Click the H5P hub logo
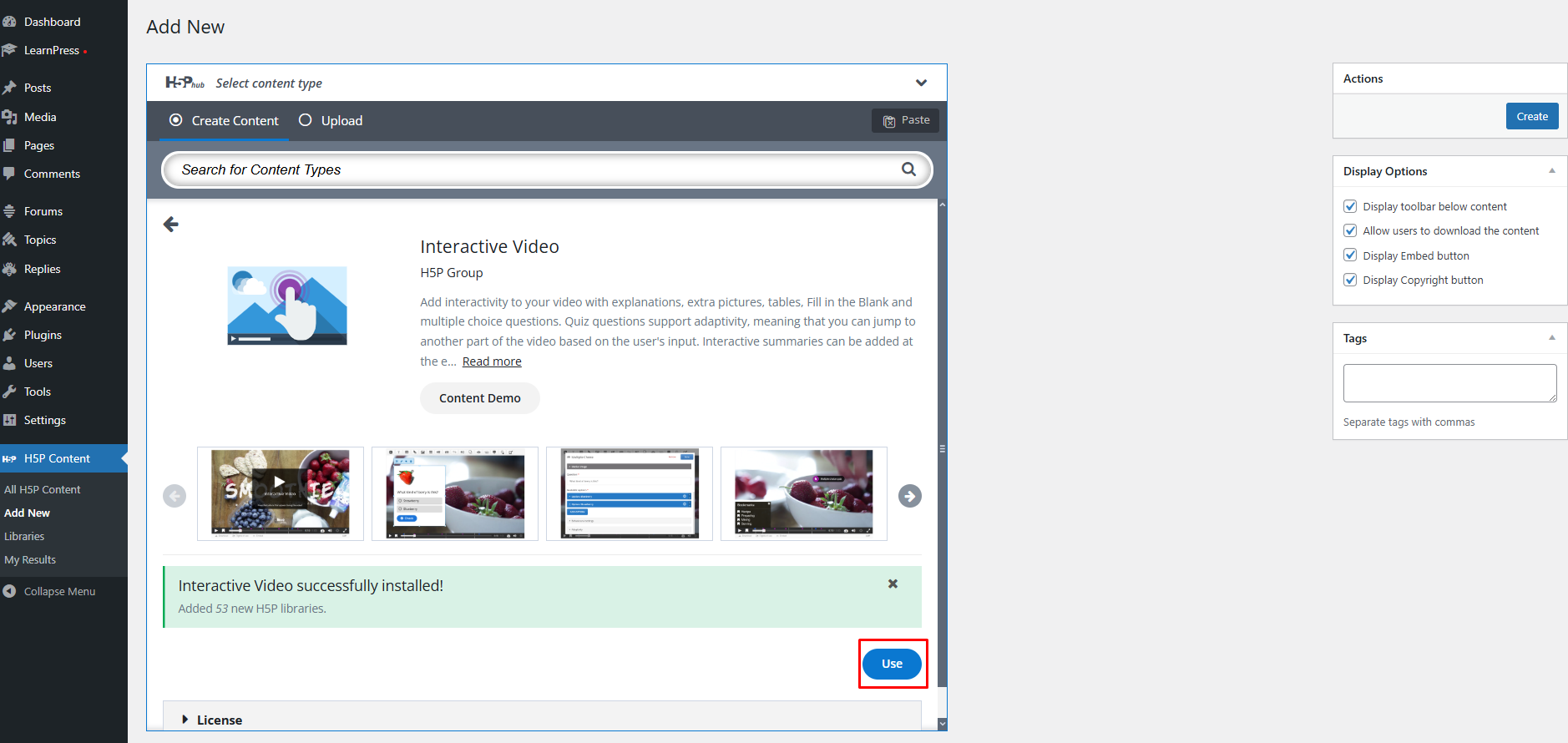The height and width of the screenshot is (743, 1568). click(185, 83)
